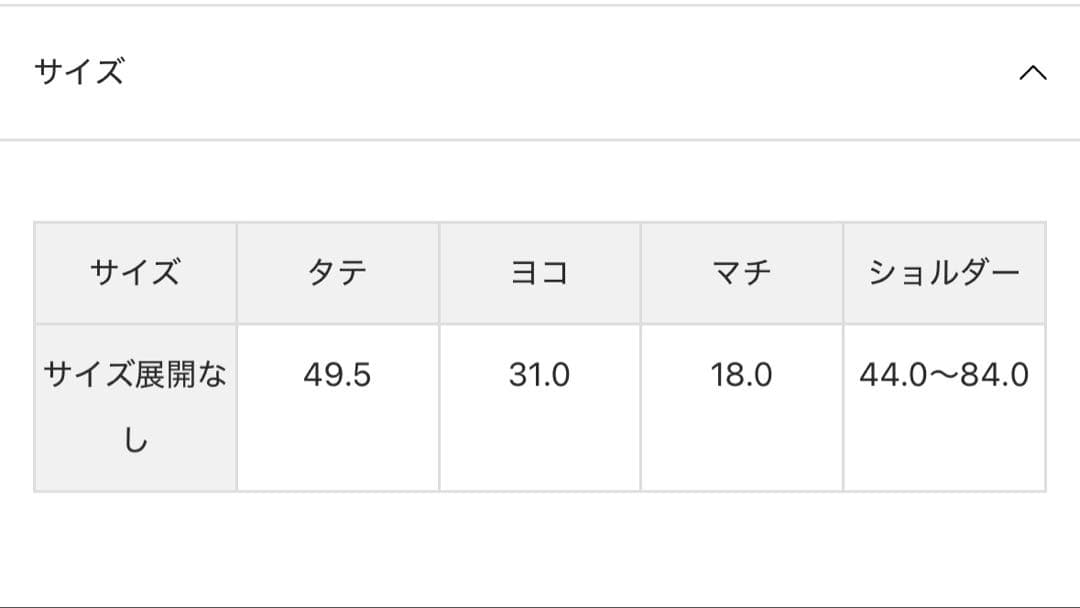Click the data row of the size table
Screen dimensions: 1080x608
(x=540, y=403)
